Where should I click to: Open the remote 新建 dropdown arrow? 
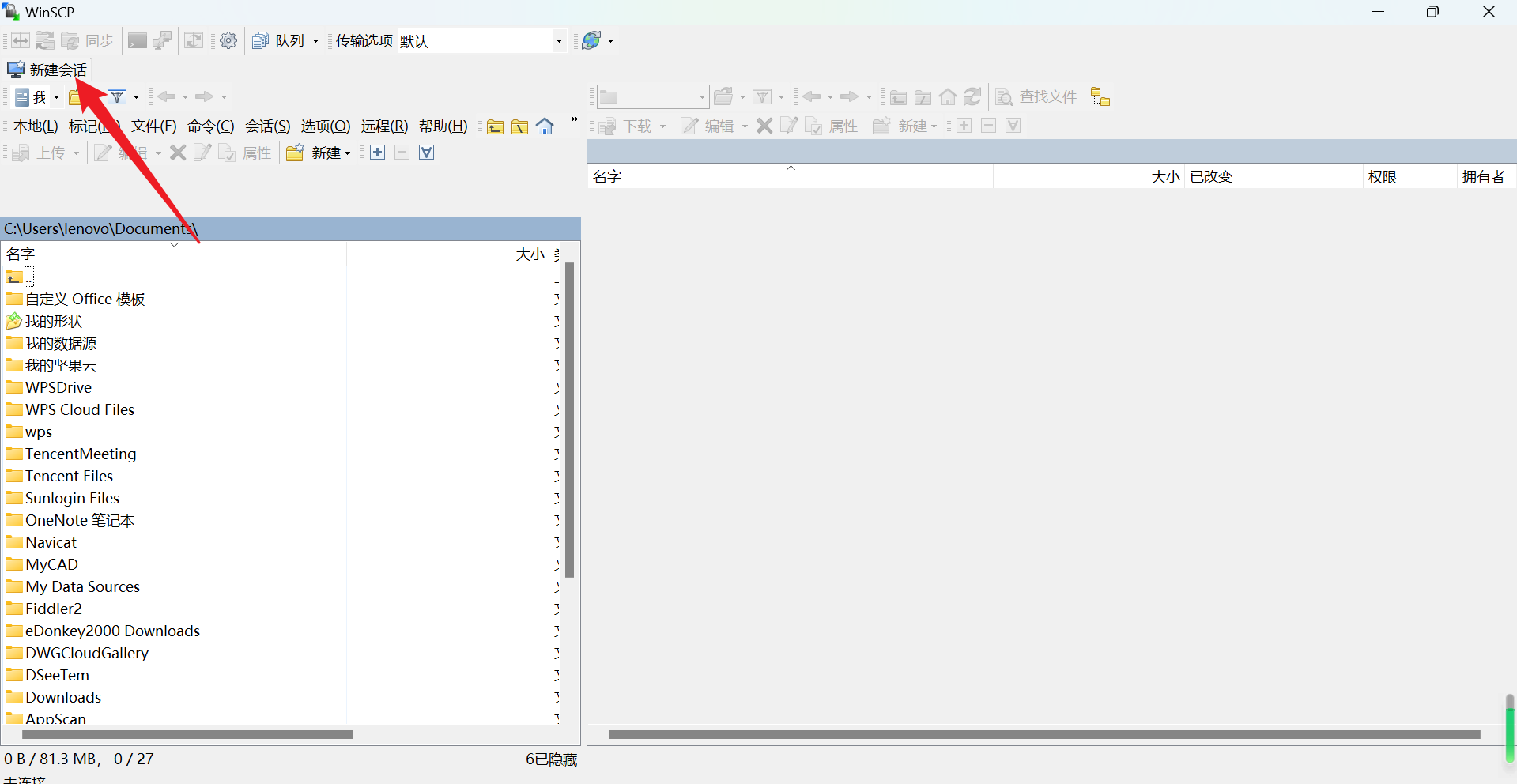(936, 125)
